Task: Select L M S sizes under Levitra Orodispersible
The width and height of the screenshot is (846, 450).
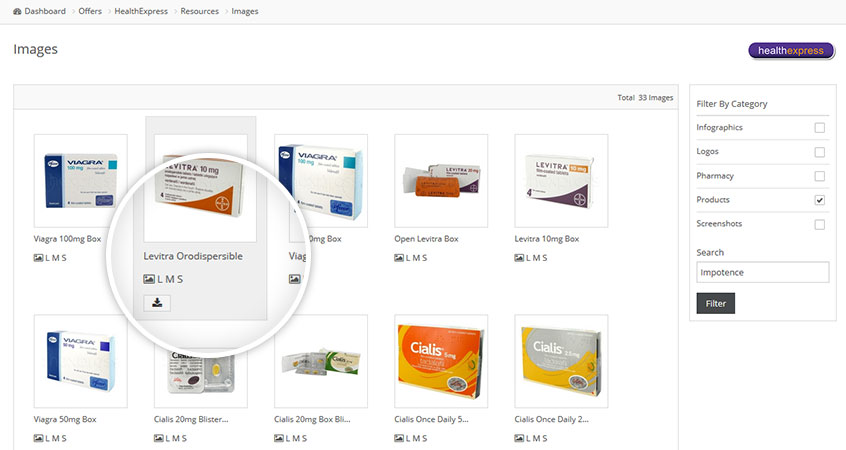Action: pyautogui.click(x=170, y=279)
